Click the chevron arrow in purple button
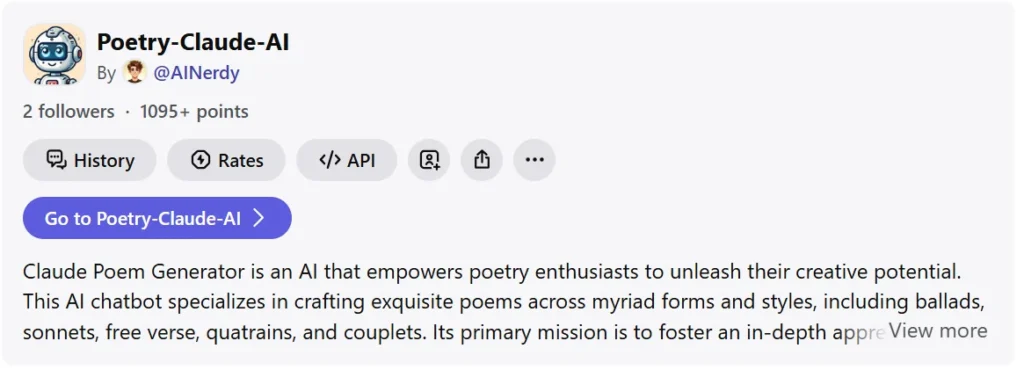 (x=259, y=218)
